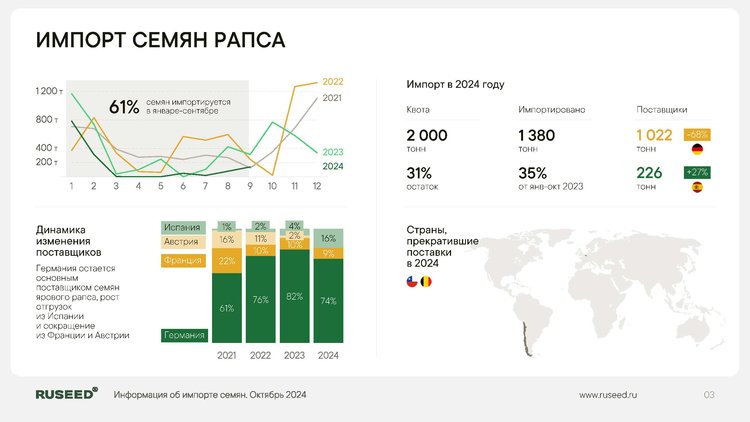Select the Франция legend label
Viewport: 750px width, 422px height.
[183, 260]
